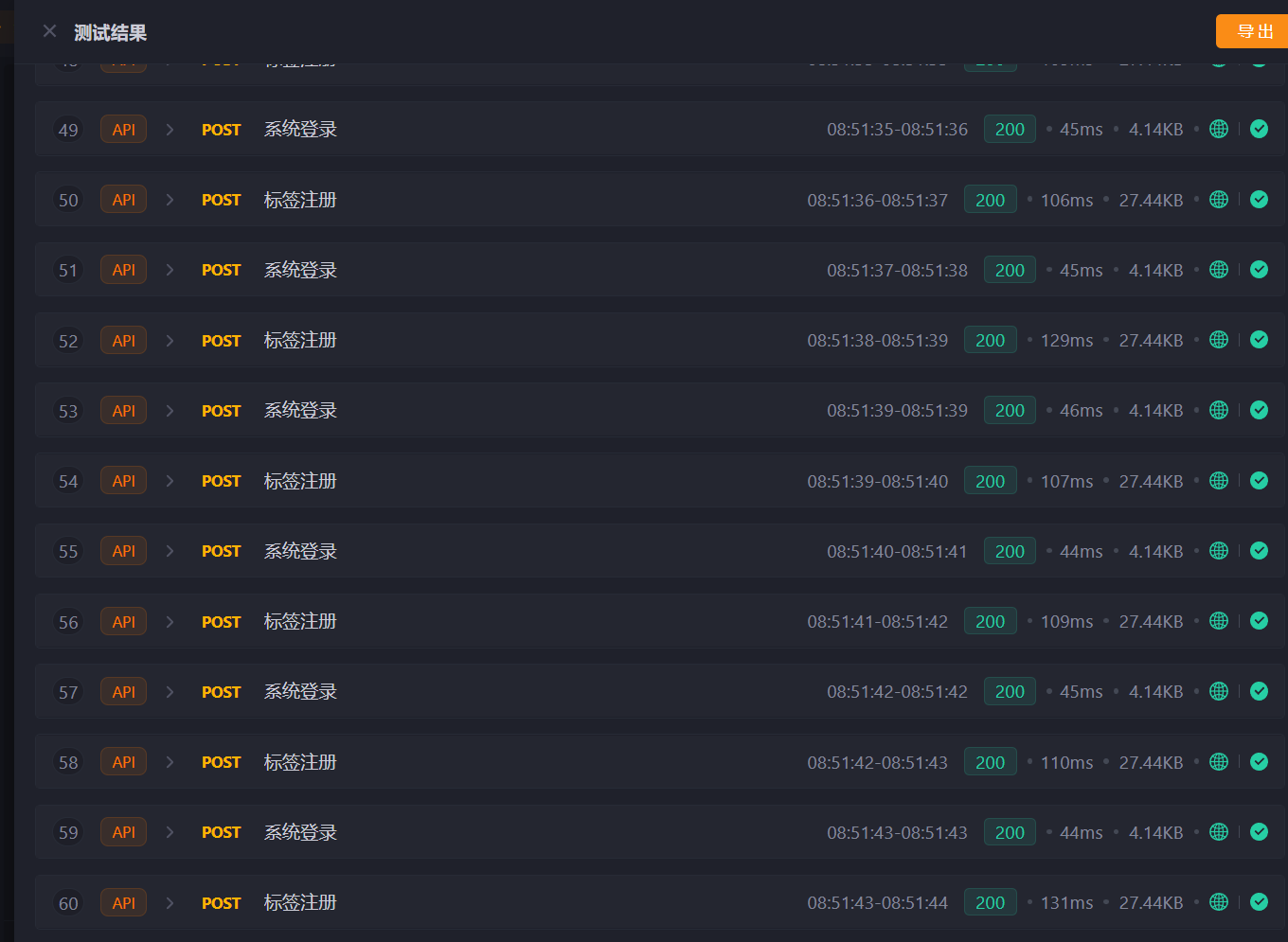Open the 系统登录 request on row 55

[300, 551]
